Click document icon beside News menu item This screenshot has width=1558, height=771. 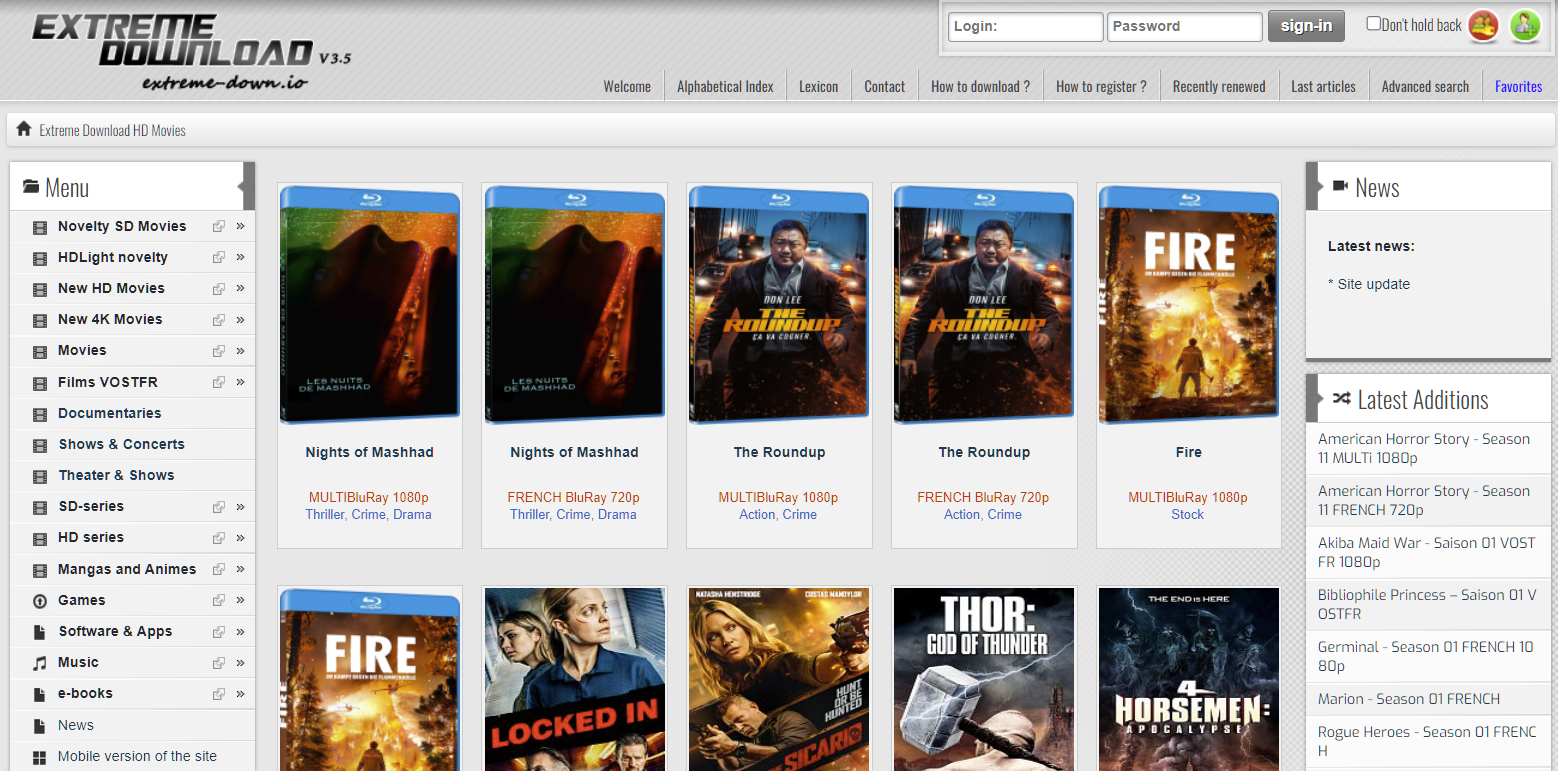coord(40,726)
